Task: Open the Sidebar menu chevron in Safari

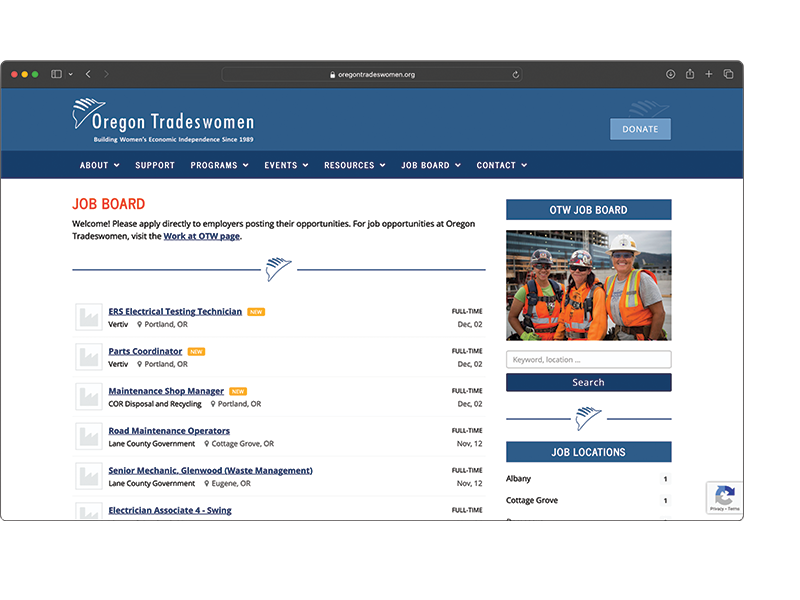Action: coord(70,74)
